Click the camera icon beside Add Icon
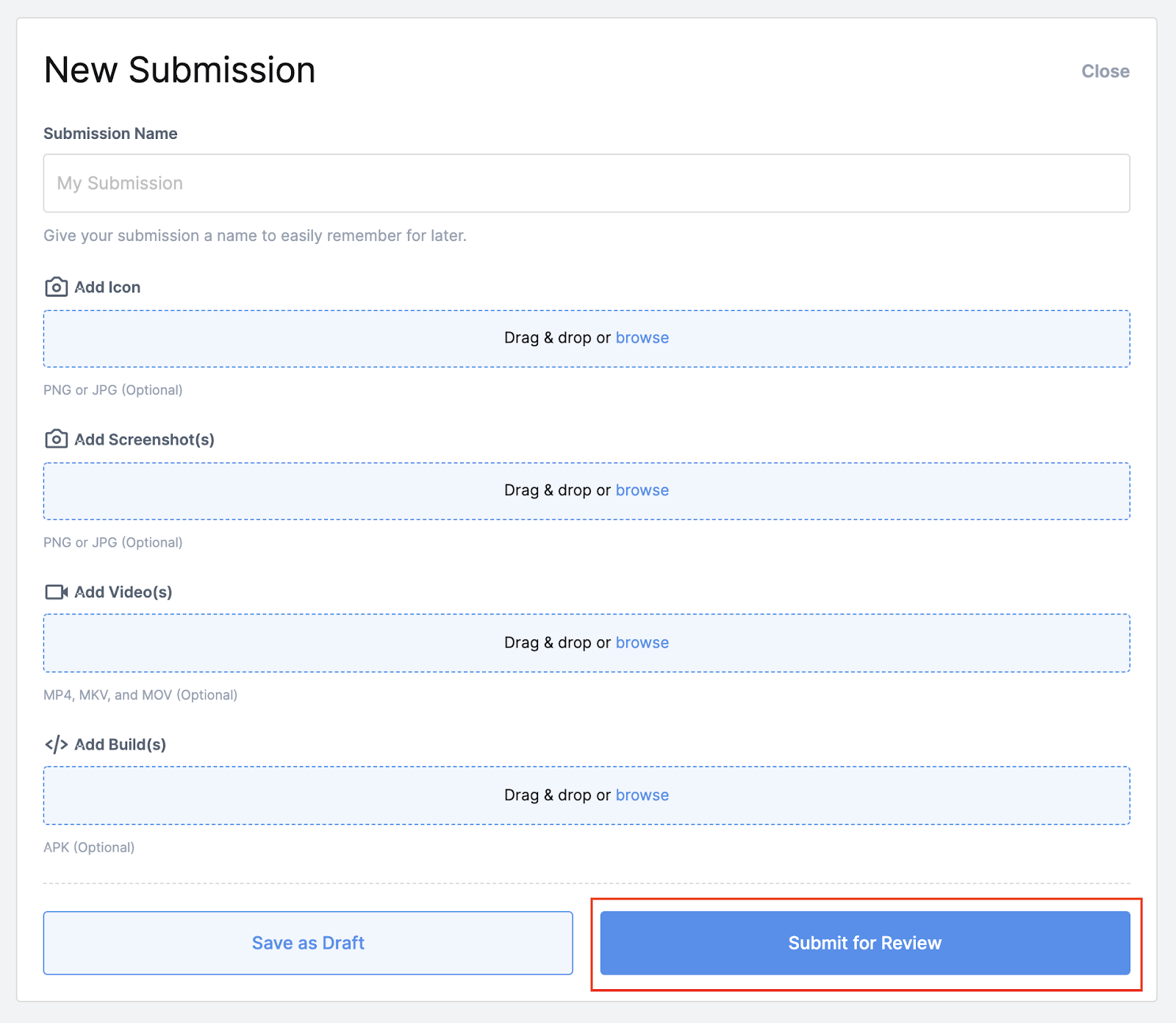This screenshot has height=1023, width=1176. (x=56, y=287)
